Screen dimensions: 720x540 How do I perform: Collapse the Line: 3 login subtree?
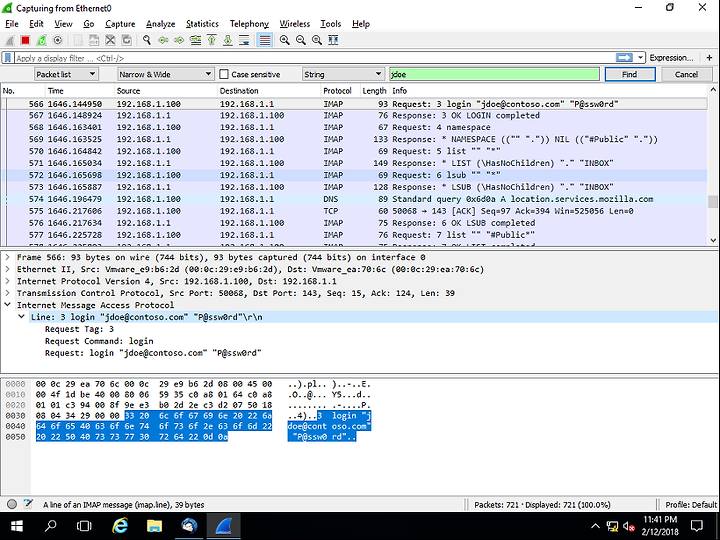pyautogui.click(x=22, y=317)
